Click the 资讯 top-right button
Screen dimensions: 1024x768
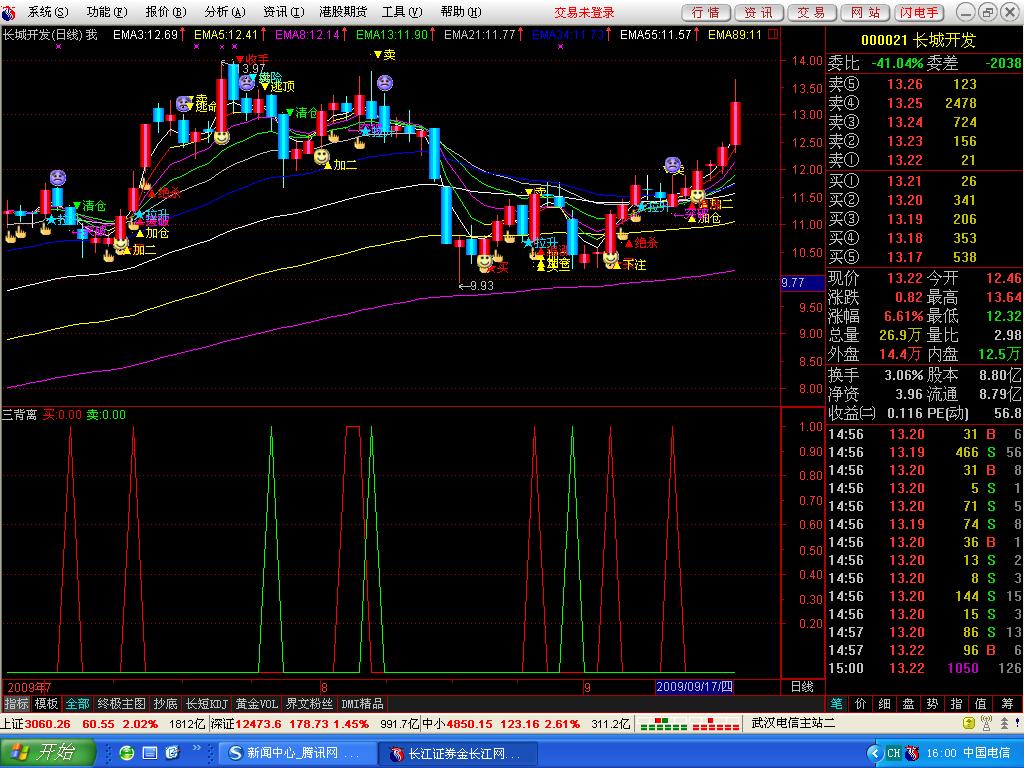(x=758, y=12)
